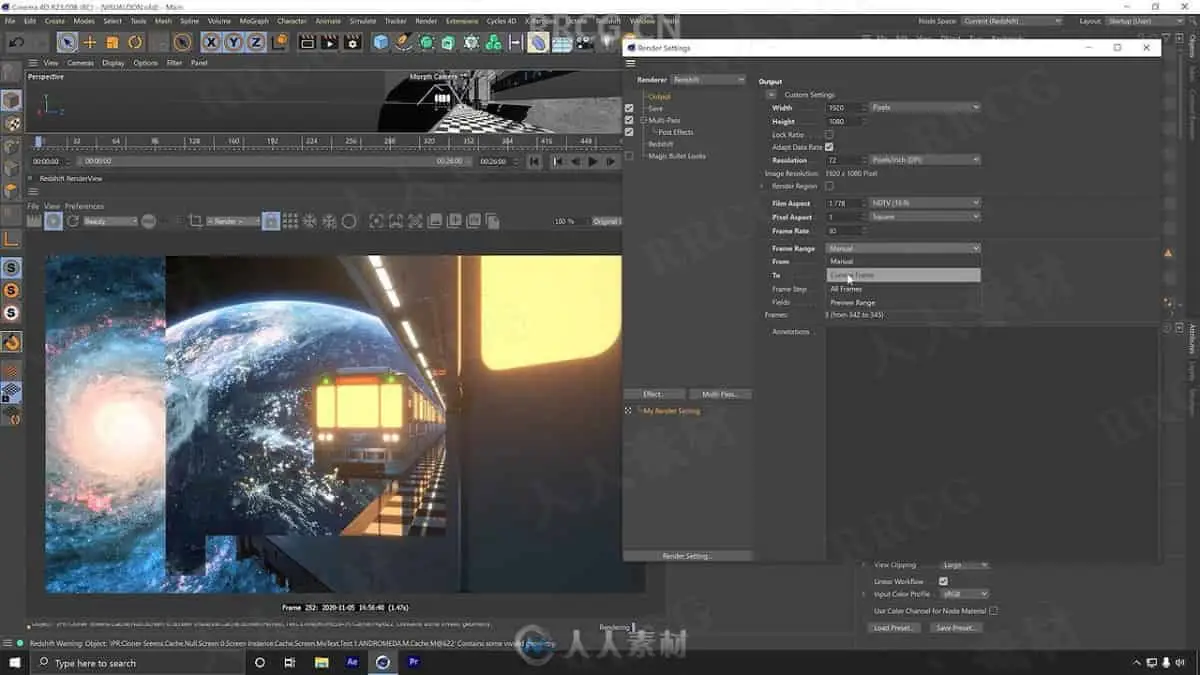
Task: Open the HDTV (16:9) Film Aspect dropdown
Action: coord(925,203)
